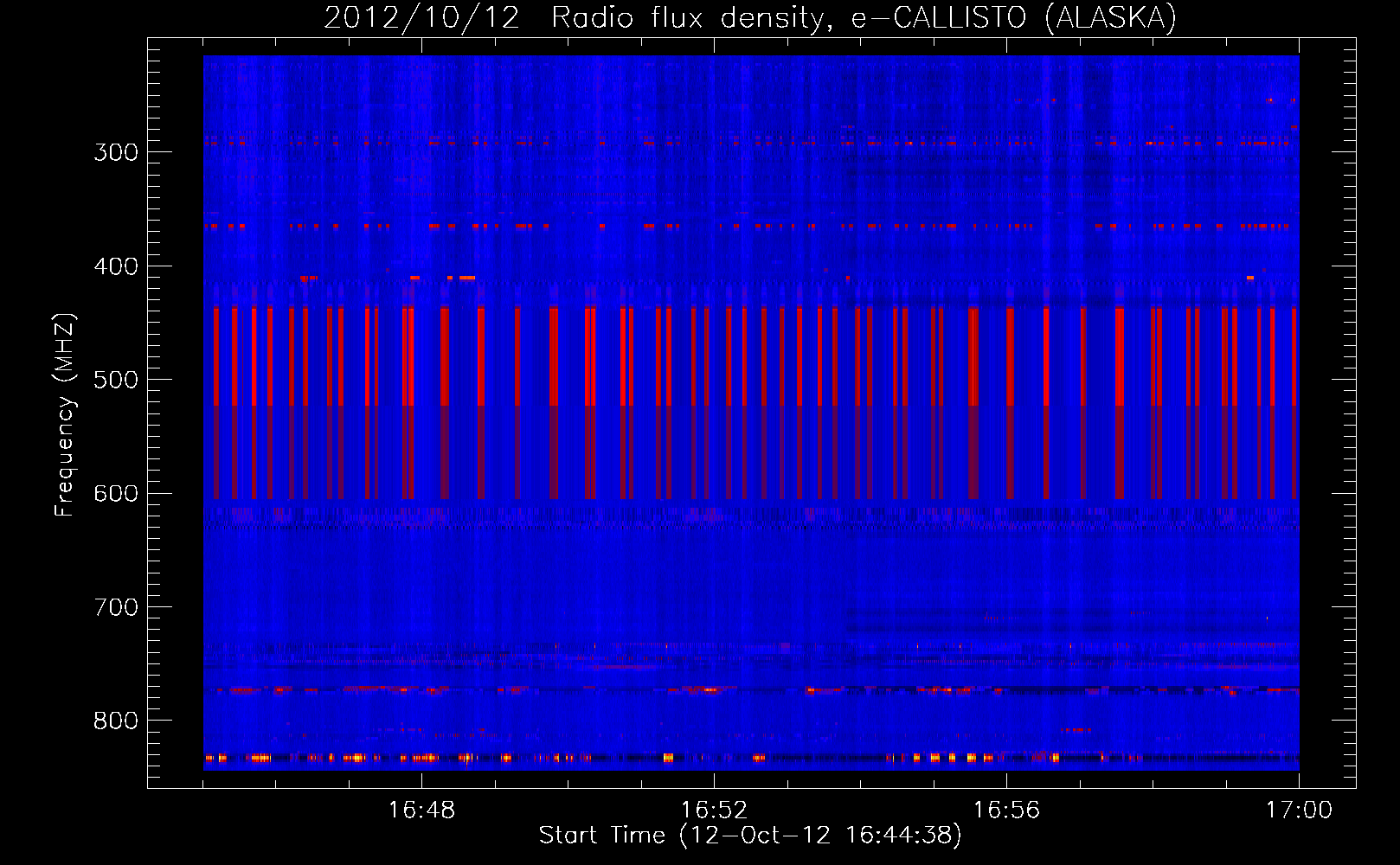Image resolution: width=1400 pixels, height=865 pixels.
Task: Click the 16:48 time axis label
Action: 421,811
